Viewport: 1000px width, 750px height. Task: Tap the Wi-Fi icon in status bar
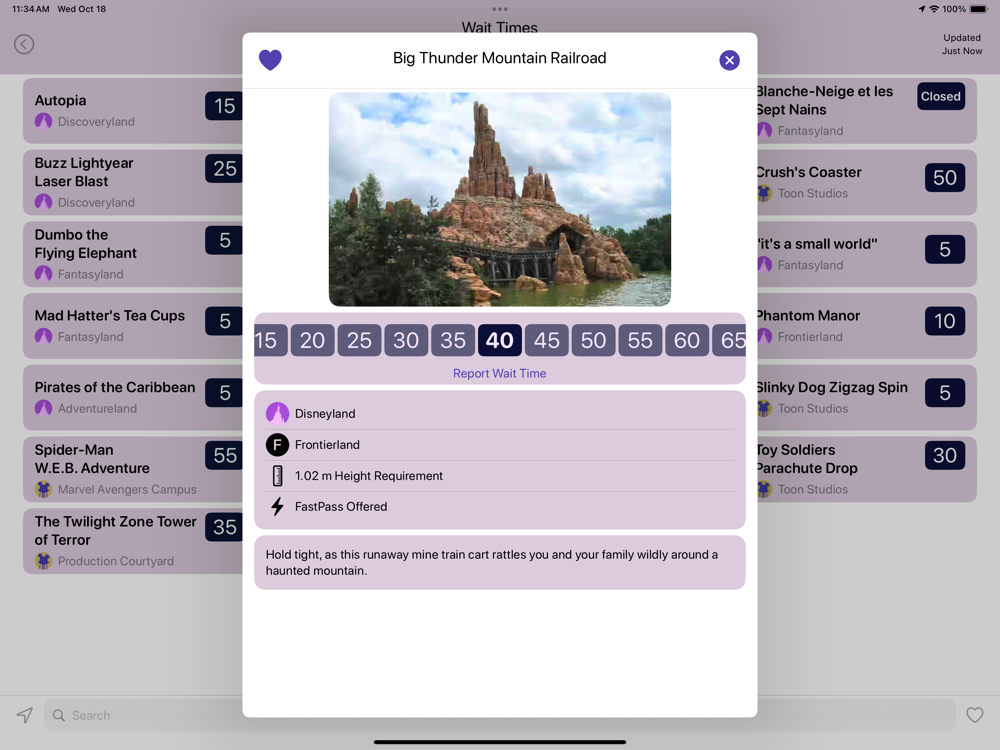[934, 9]
